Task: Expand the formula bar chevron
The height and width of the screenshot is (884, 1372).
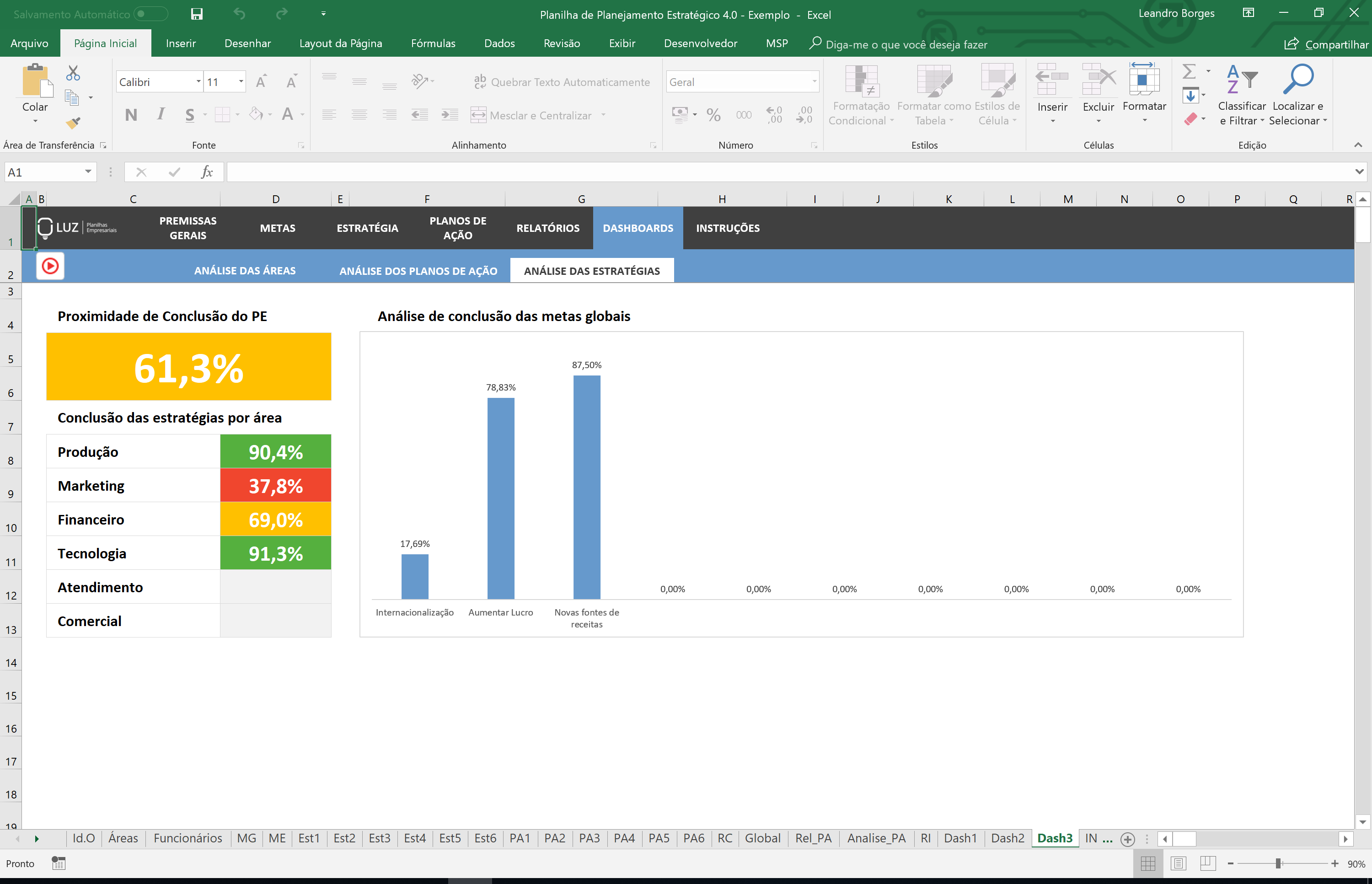Action: click(1359, 171)
